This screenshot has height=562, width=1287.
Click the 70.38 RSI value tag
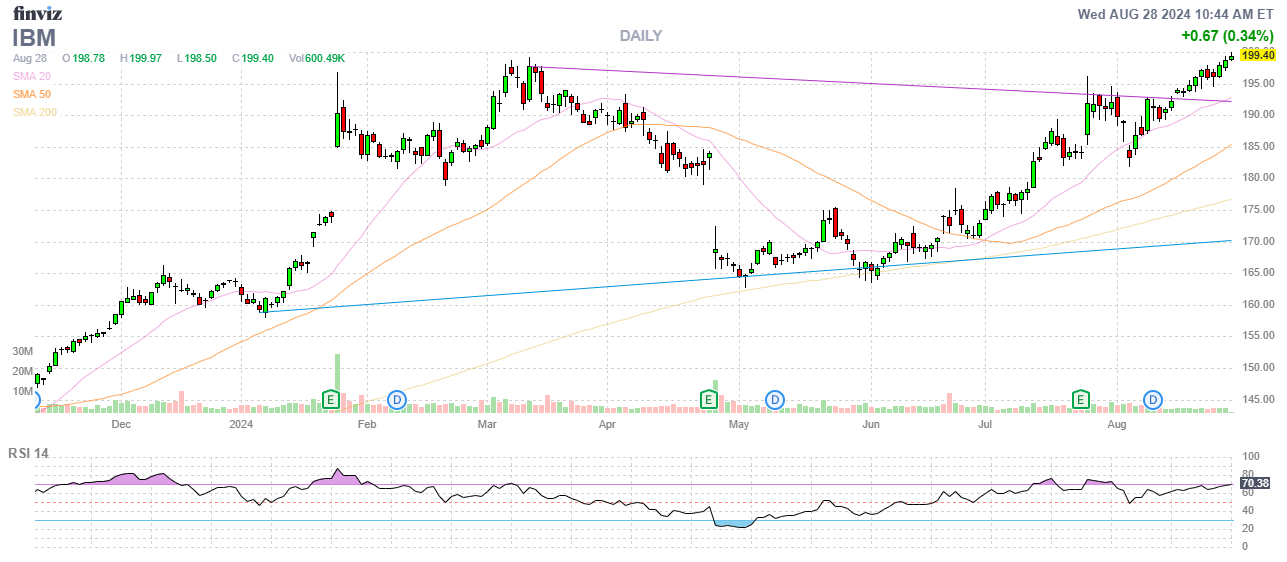[1254, 484]
